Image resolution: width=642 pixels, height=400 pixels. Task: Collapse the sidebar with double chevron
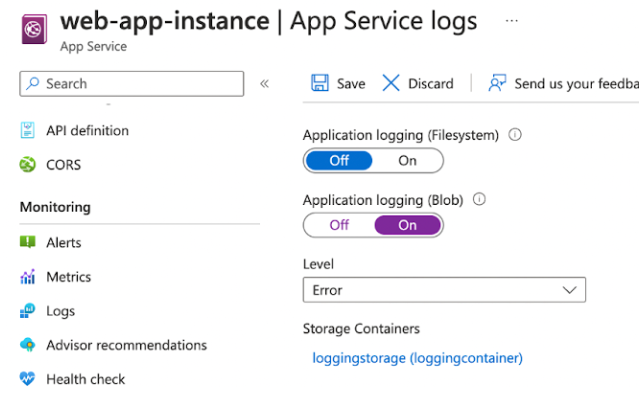264,84
